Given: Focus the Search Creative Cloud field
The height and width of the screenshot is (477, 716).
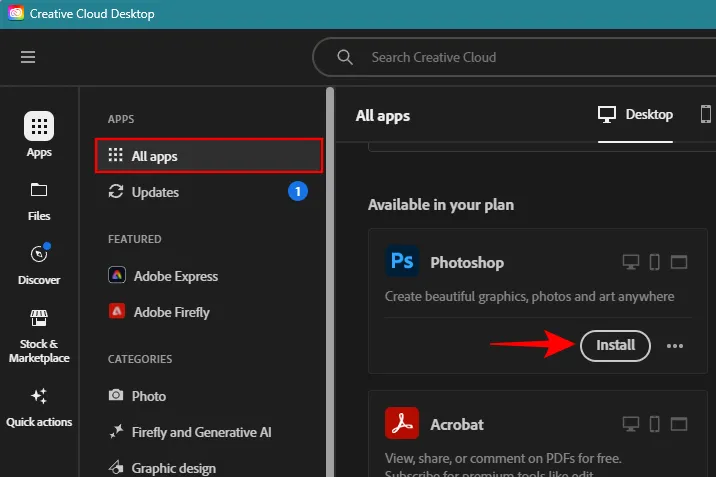Looking at the screenshot, I should [515, 57].
